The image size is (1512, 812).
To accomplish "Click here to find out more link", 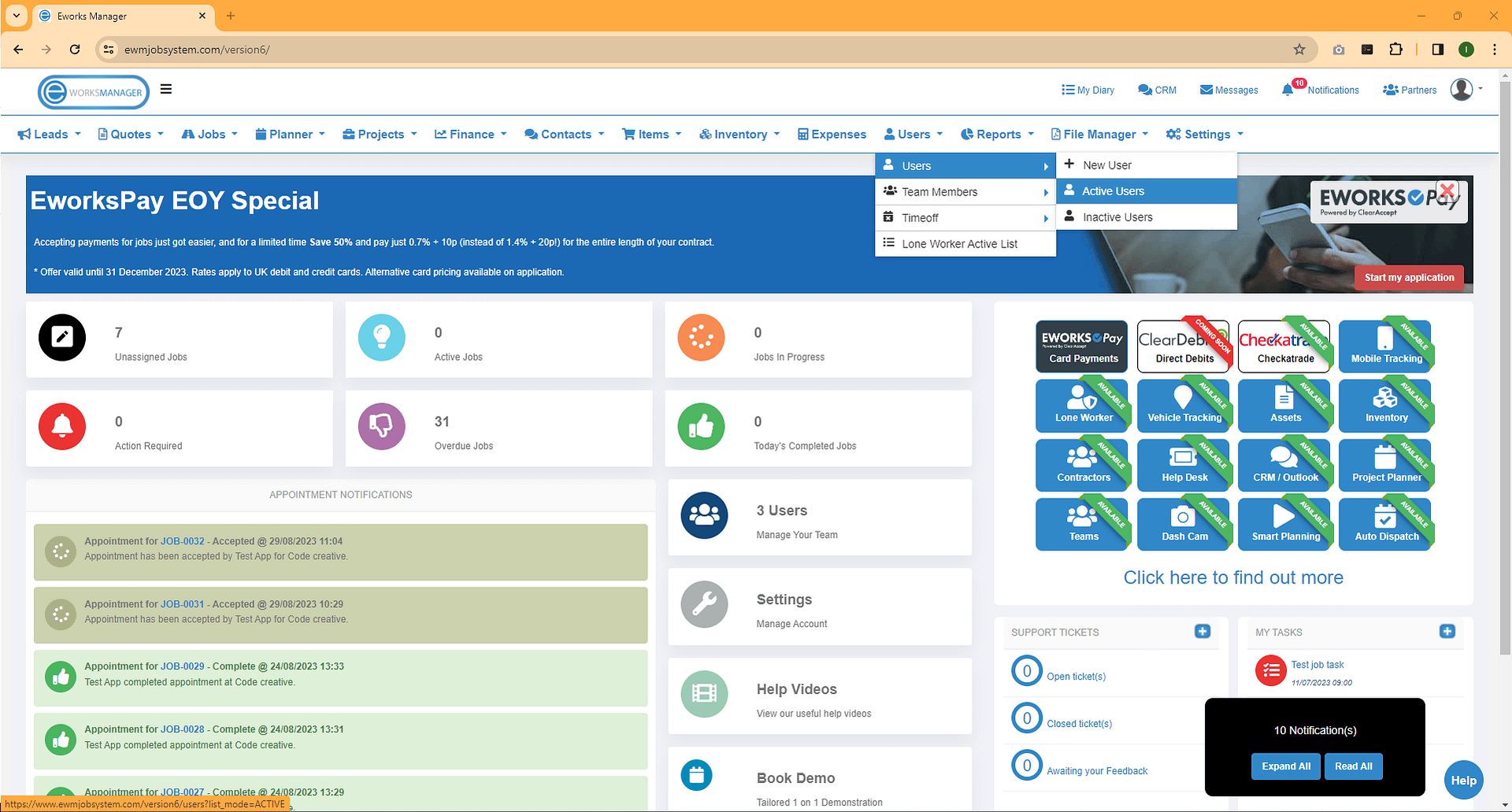I will [1233, 577].
